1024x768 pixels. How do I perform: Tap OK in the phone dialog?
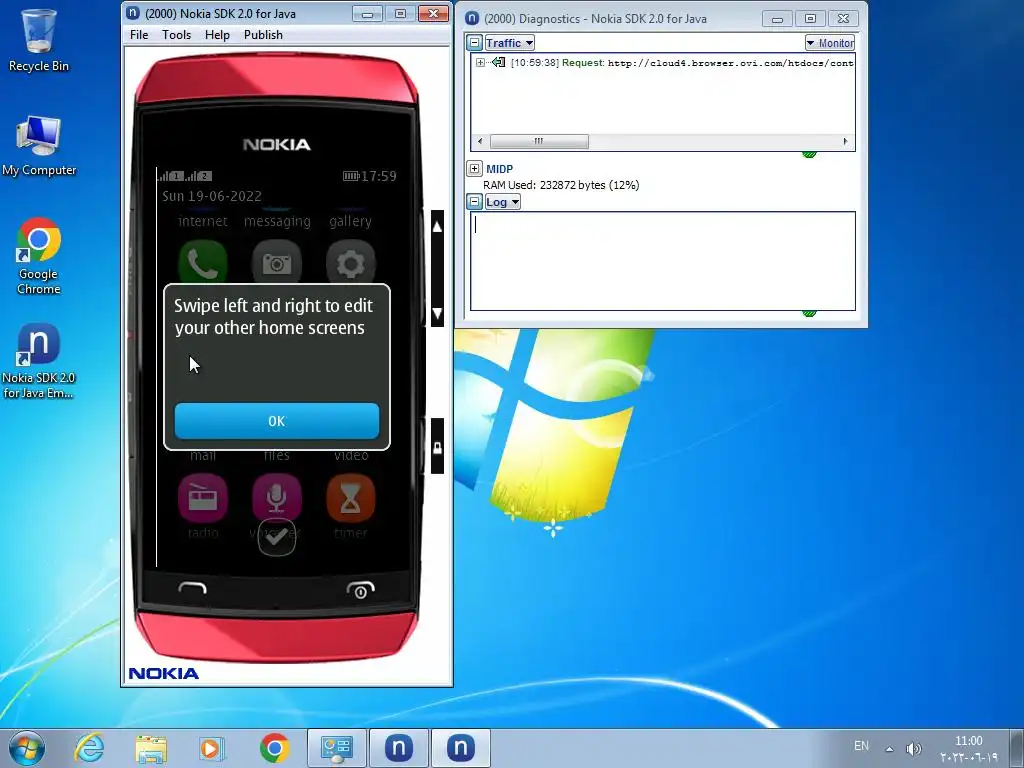(276, 421)
